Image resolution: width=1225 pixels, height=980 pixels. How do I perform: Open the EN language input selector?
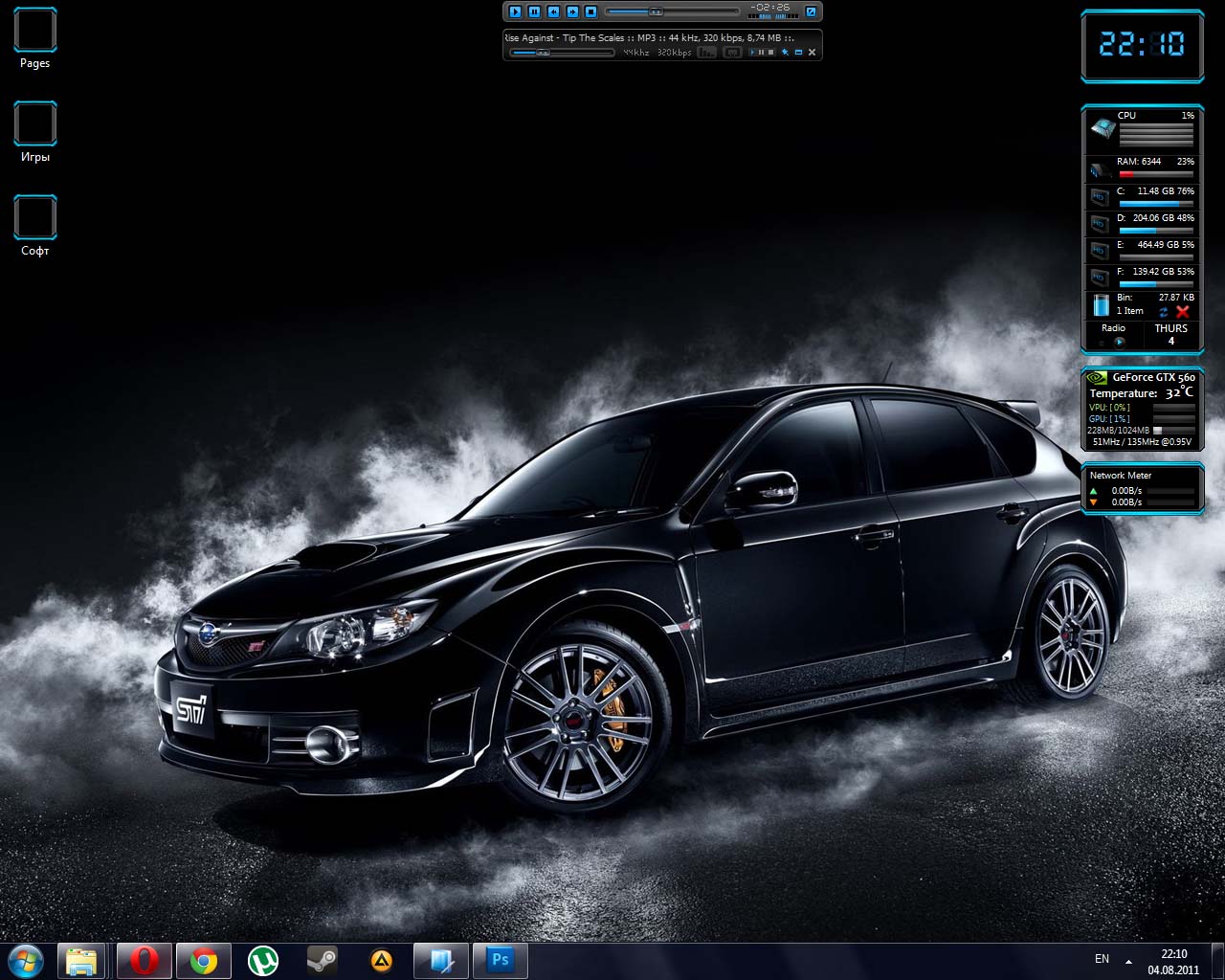pyautogui.click(x=1102, y=959)
